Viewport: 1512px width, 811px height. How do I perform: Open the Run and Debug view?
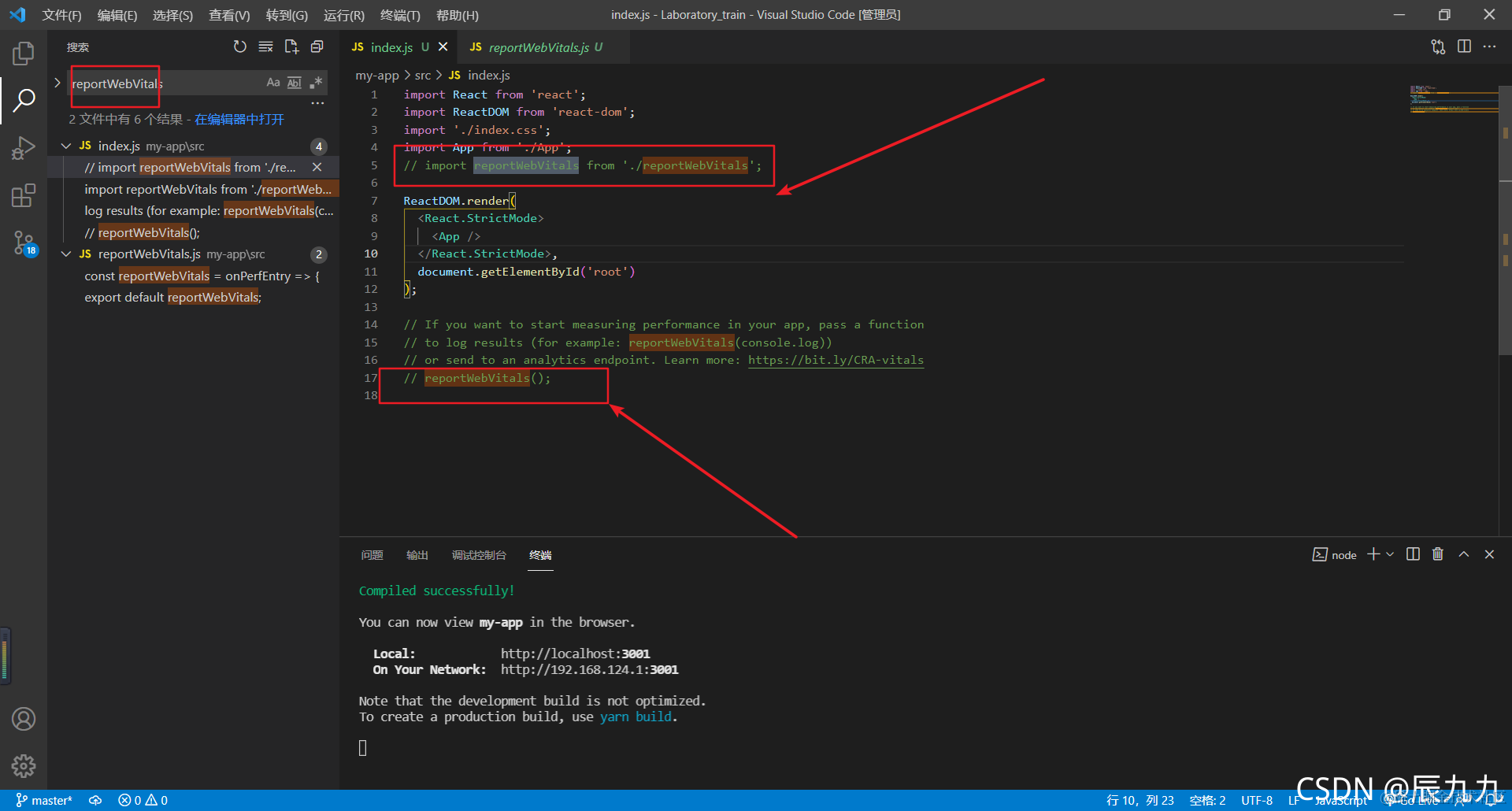24,147
